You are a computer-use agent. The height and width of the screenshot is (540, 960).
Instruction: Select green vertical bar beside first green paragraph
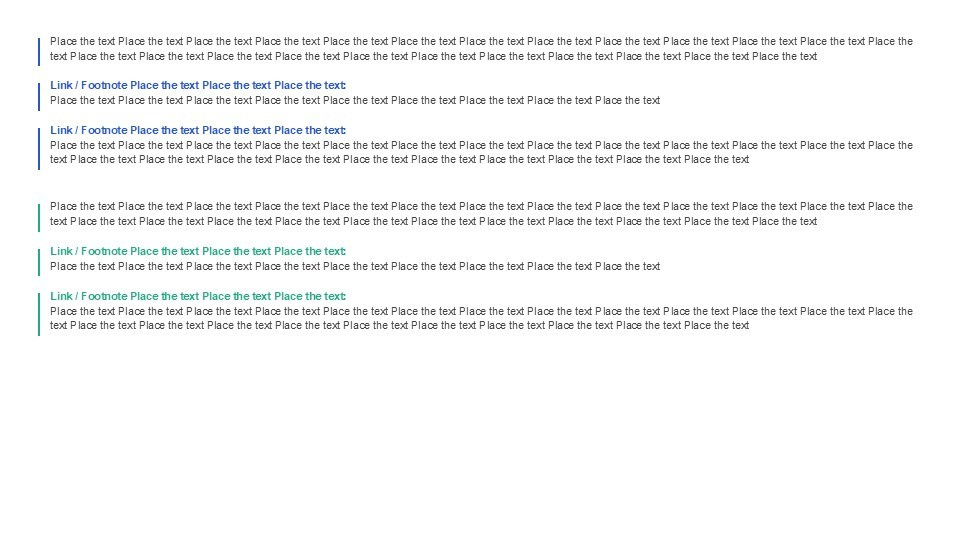pyautogui.click(x=39, y=217)
